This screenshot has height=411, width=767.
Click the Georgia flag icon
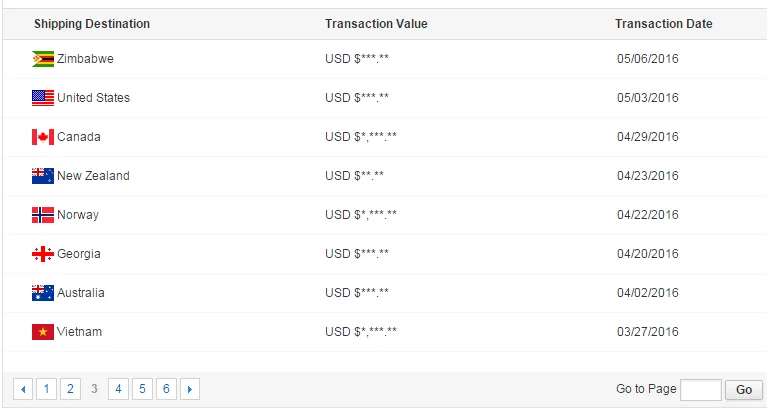point(43,254)
